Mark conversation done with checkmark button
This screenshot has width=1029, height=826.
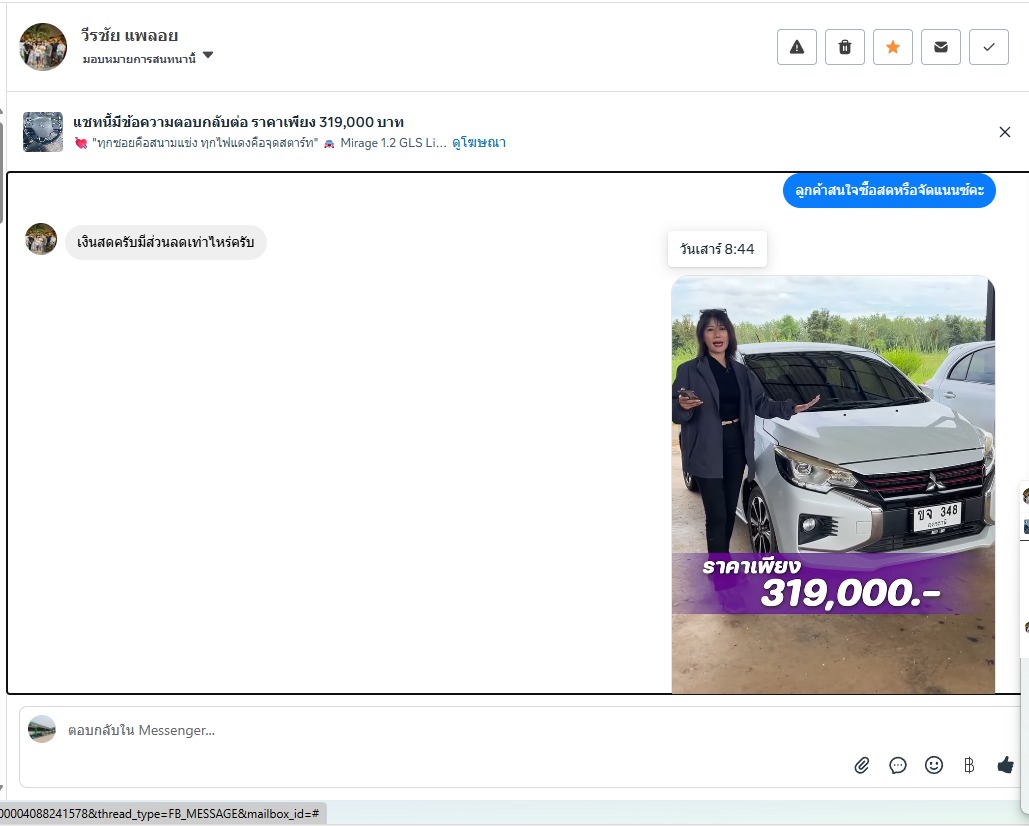click(x=989, y=47)
